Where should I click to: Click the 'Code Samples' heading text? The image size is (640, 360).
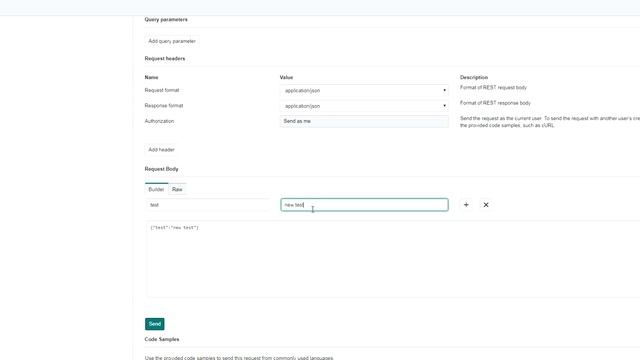[162, 340]
